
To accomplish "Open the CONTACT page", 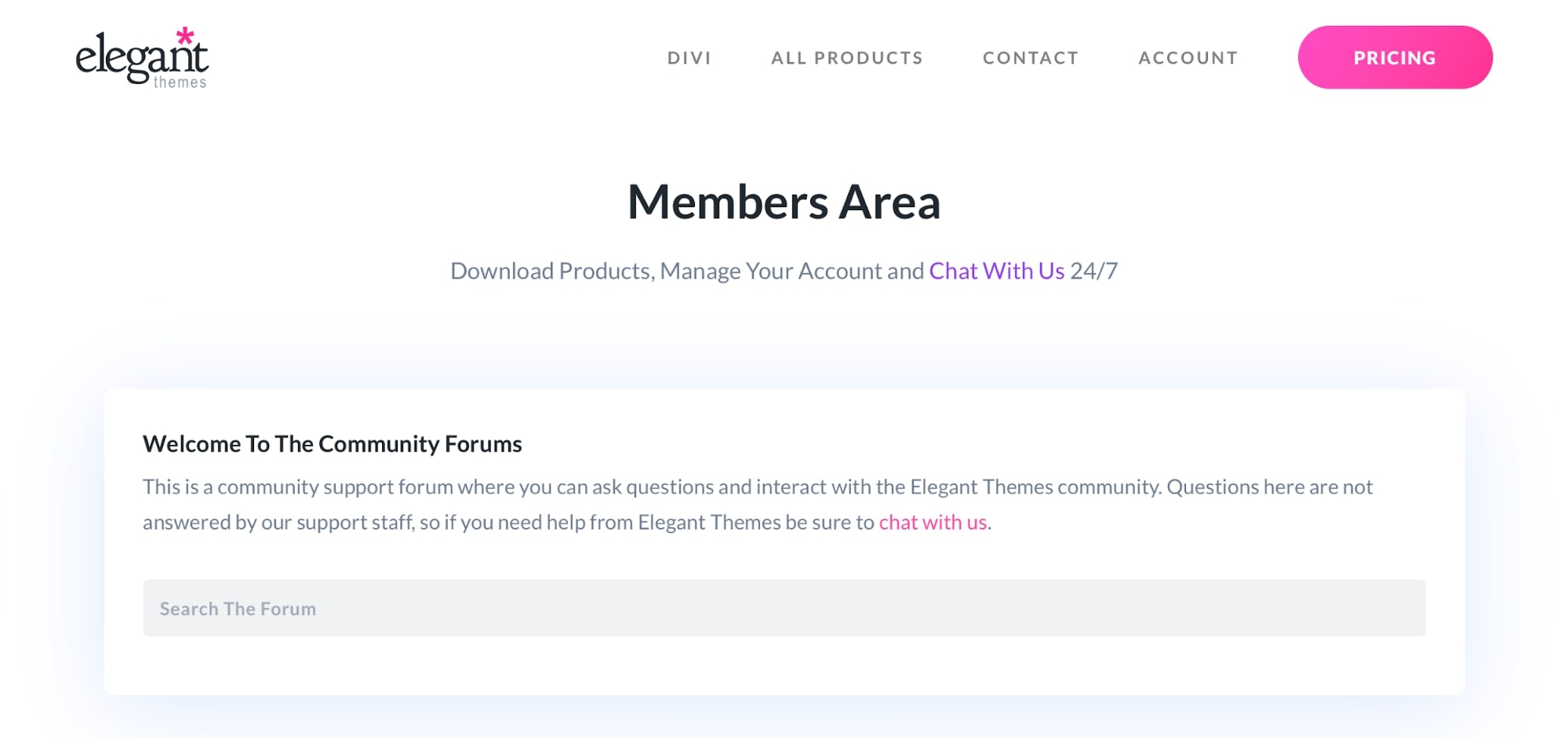I will 1030,57.
